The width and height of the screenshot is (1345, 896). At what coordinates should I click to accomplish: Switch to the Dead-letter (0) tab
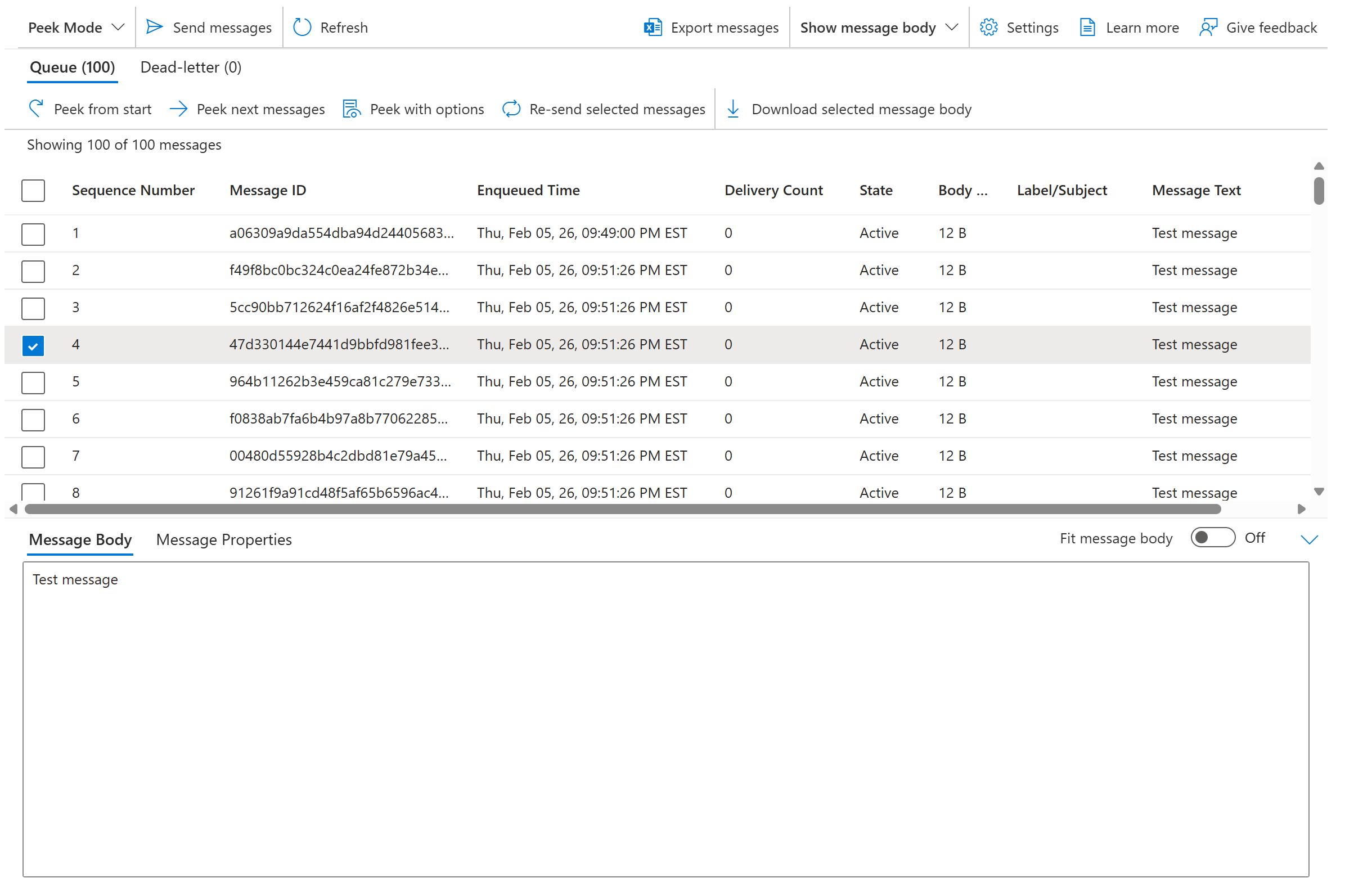click(191, 67)
